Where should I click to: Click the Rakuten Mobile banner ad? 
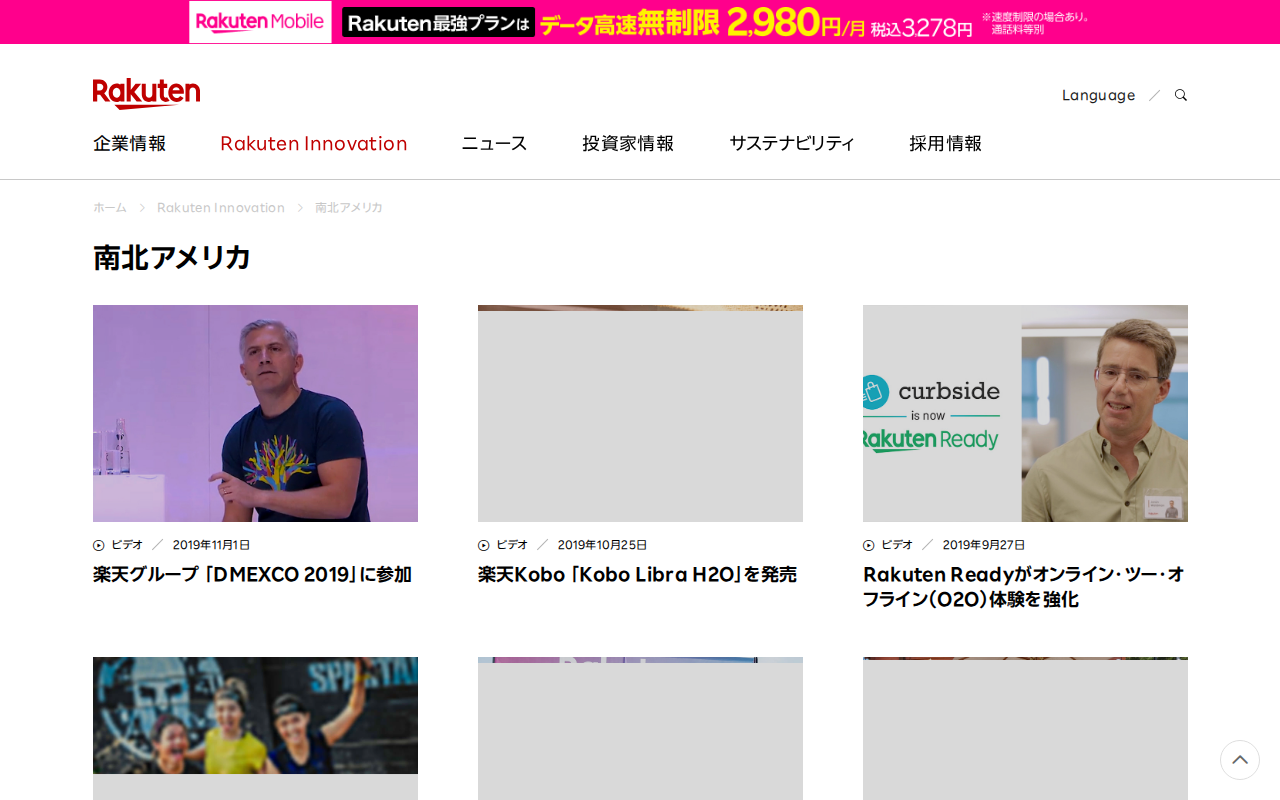click(x=640, y=22)
